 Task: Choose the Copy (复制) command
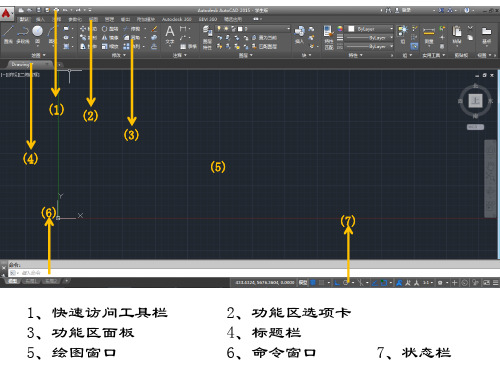pyautogui.click(x=88, y=38)
